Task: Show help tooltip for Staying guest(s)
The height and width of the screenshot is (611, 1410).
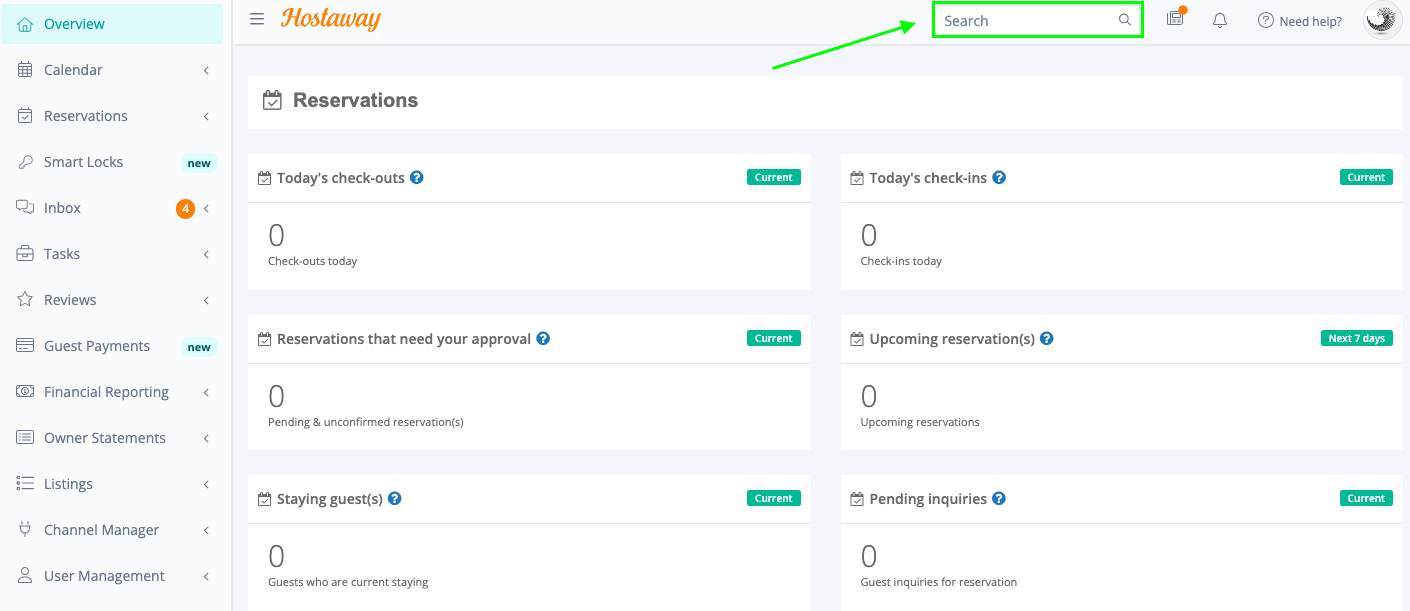Action: coord(395,499)
